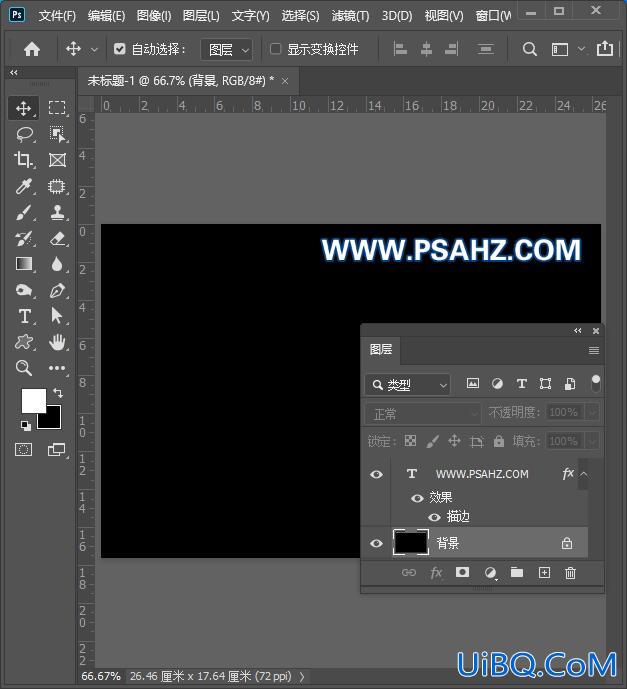Click the 背景 layer thumbnail
This screenshot has height=689, width=627.
(x=410, y=543)
